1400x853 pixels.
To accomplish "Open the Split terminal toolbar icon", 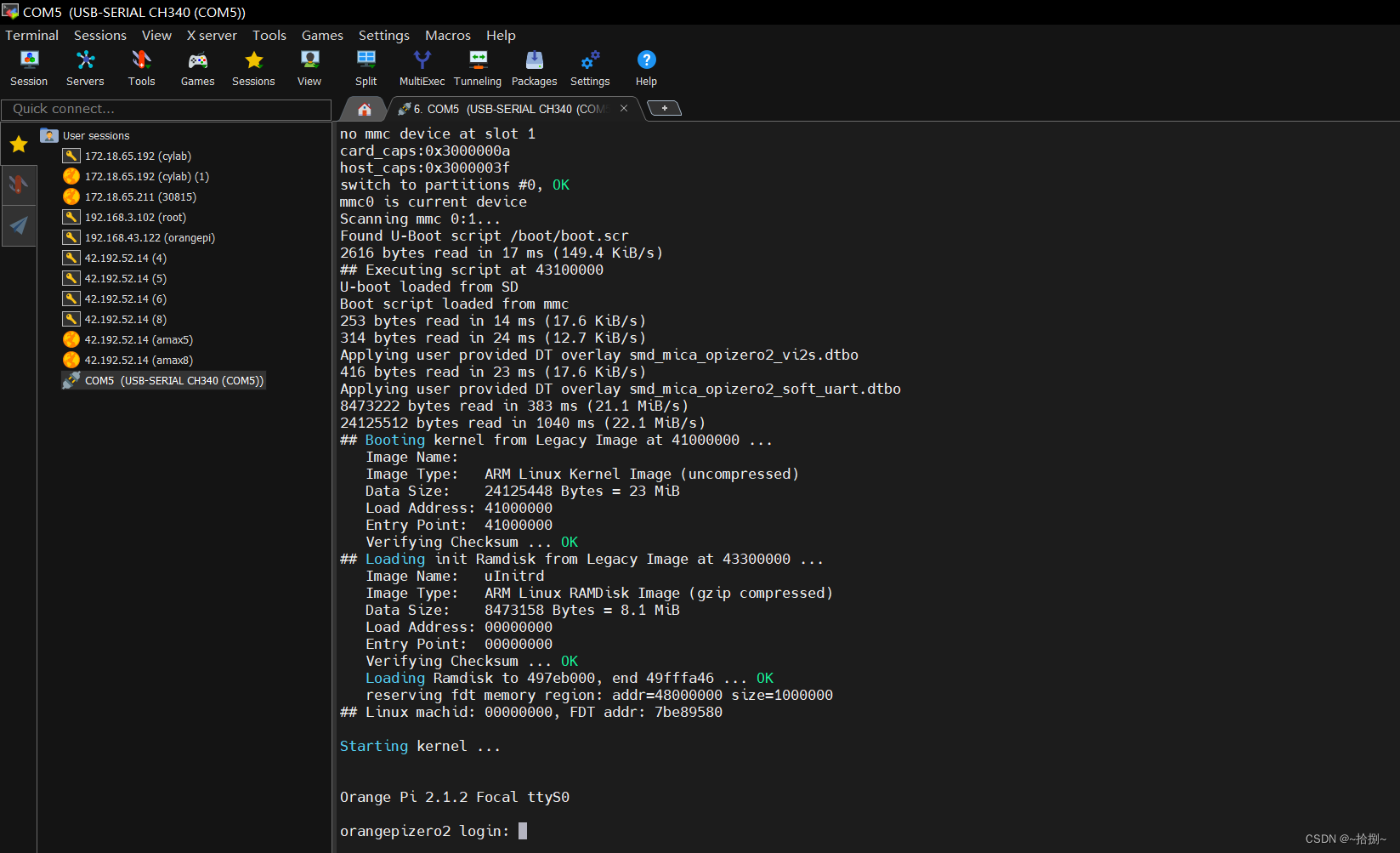I will tap(366, 68).
